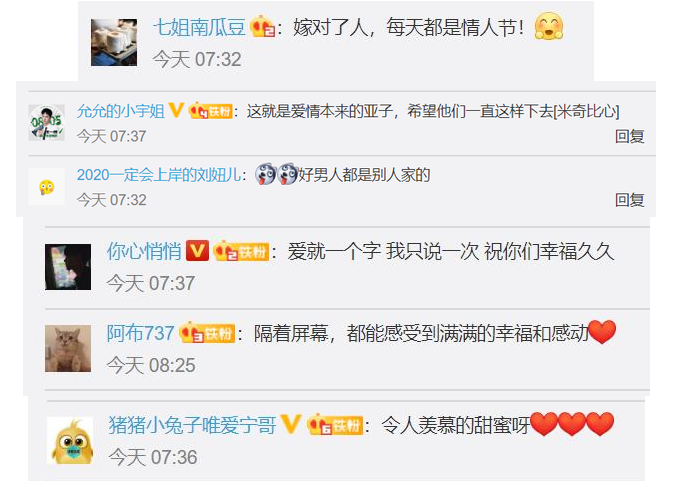
Task: Reply to the 好男人都是别人家的 comment
Action: coord(630,200)
